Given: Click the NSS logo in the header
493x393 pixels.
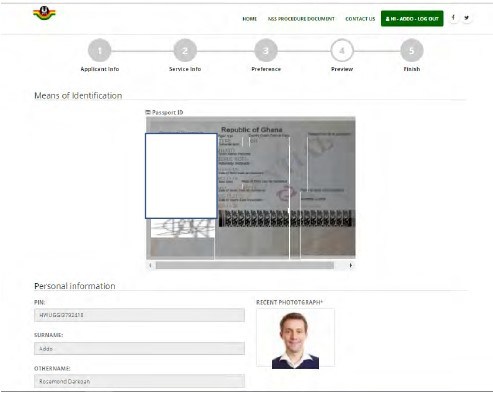Looking at the screenshot, I should (44, 13).
